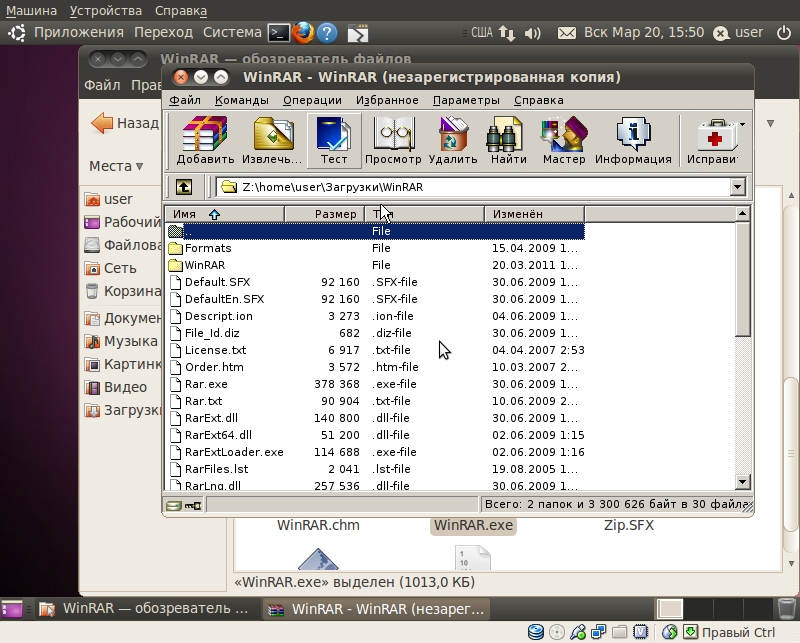Open the user session menu
This screenshot has height=643, width=800.
tap(738, 33)
